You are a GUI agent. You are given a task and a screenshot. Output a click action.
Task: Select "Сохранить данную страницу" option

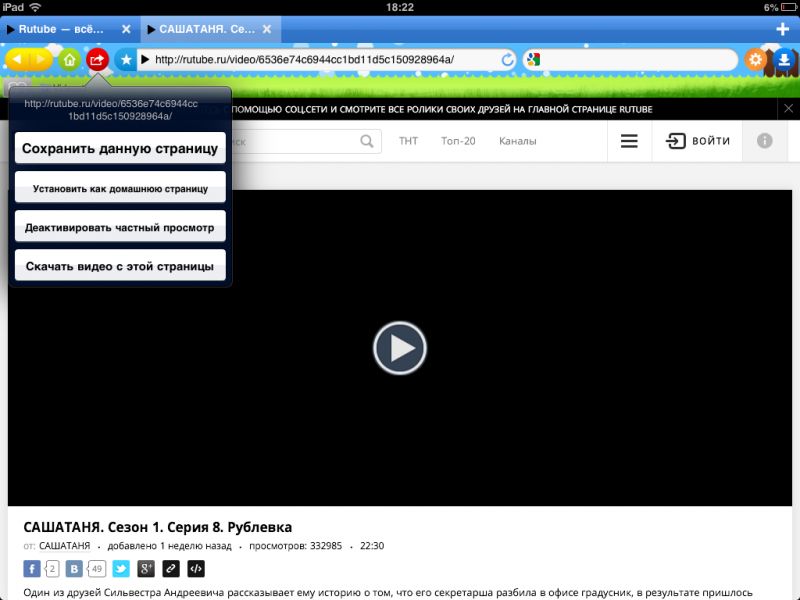[x=120, y=148]
